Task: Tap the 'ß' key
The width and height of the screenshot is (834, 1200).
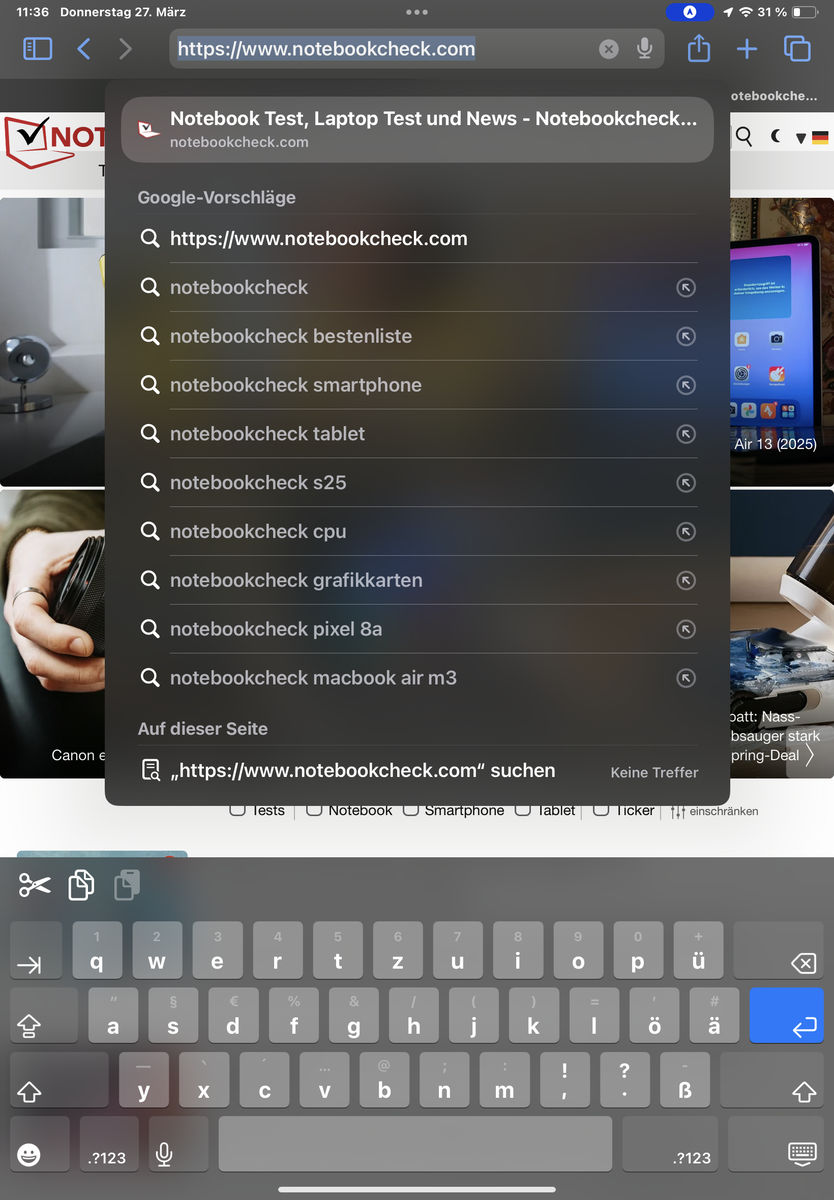Action: 685,1079
